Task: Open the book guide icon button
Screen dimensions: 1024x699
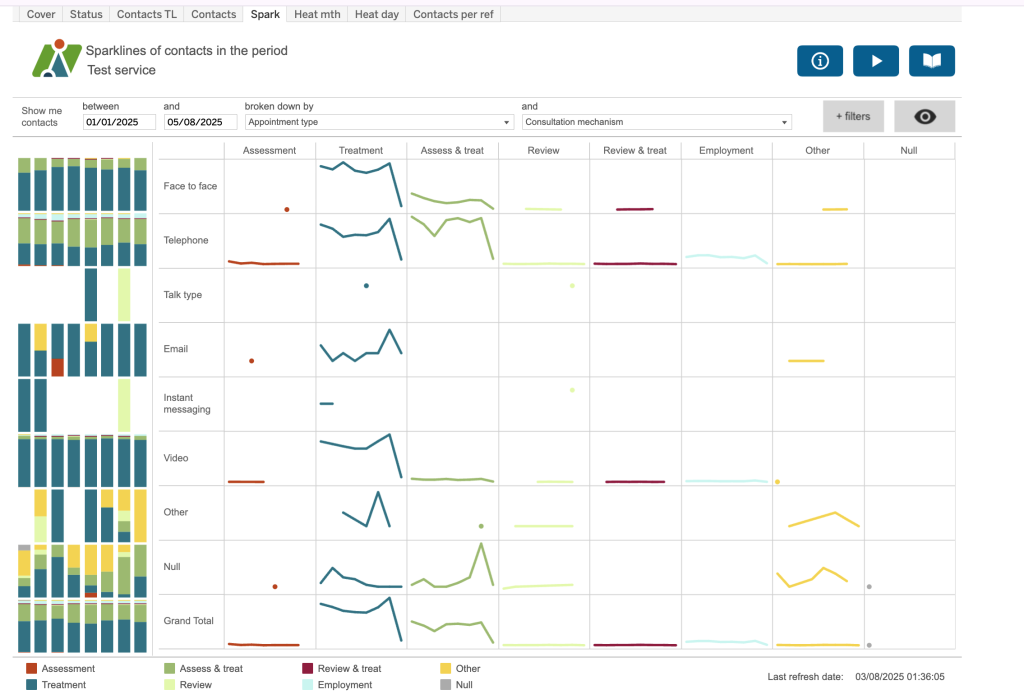Action: point(931,61)
